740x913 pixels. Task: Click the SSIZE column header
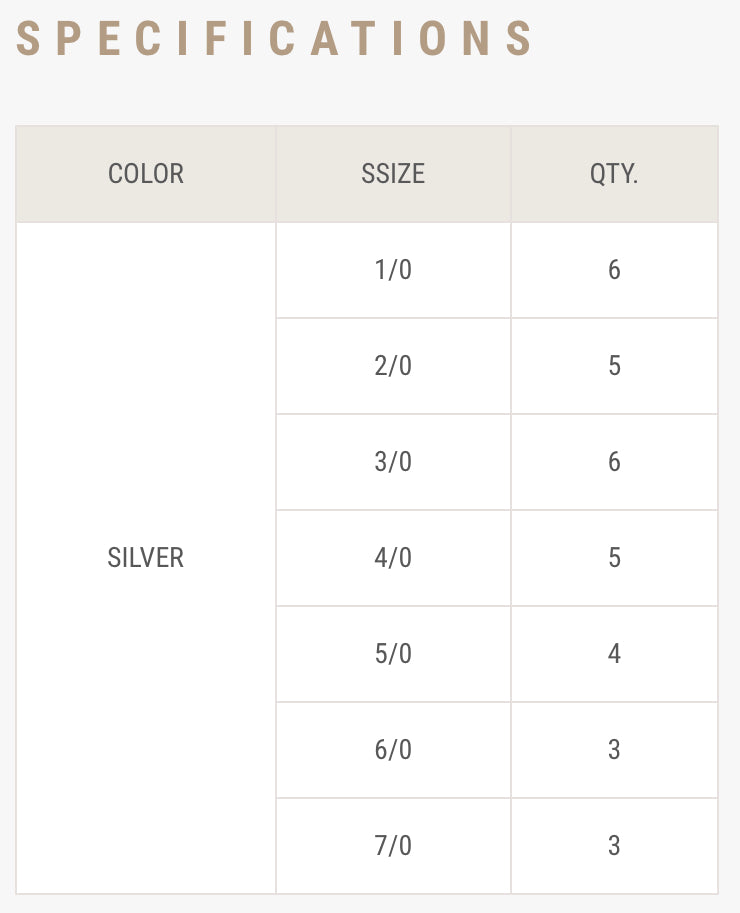[x=393, y=173]
